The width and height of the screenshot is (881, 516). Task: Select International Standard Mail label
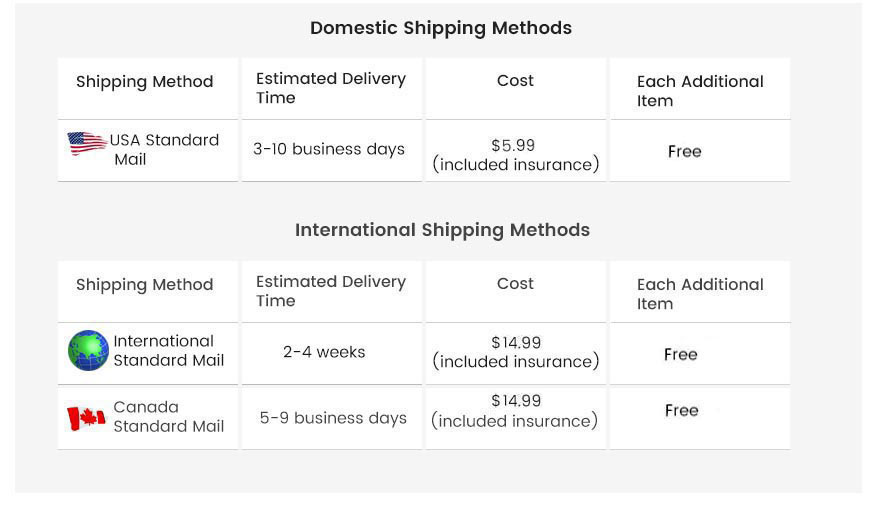168,351
